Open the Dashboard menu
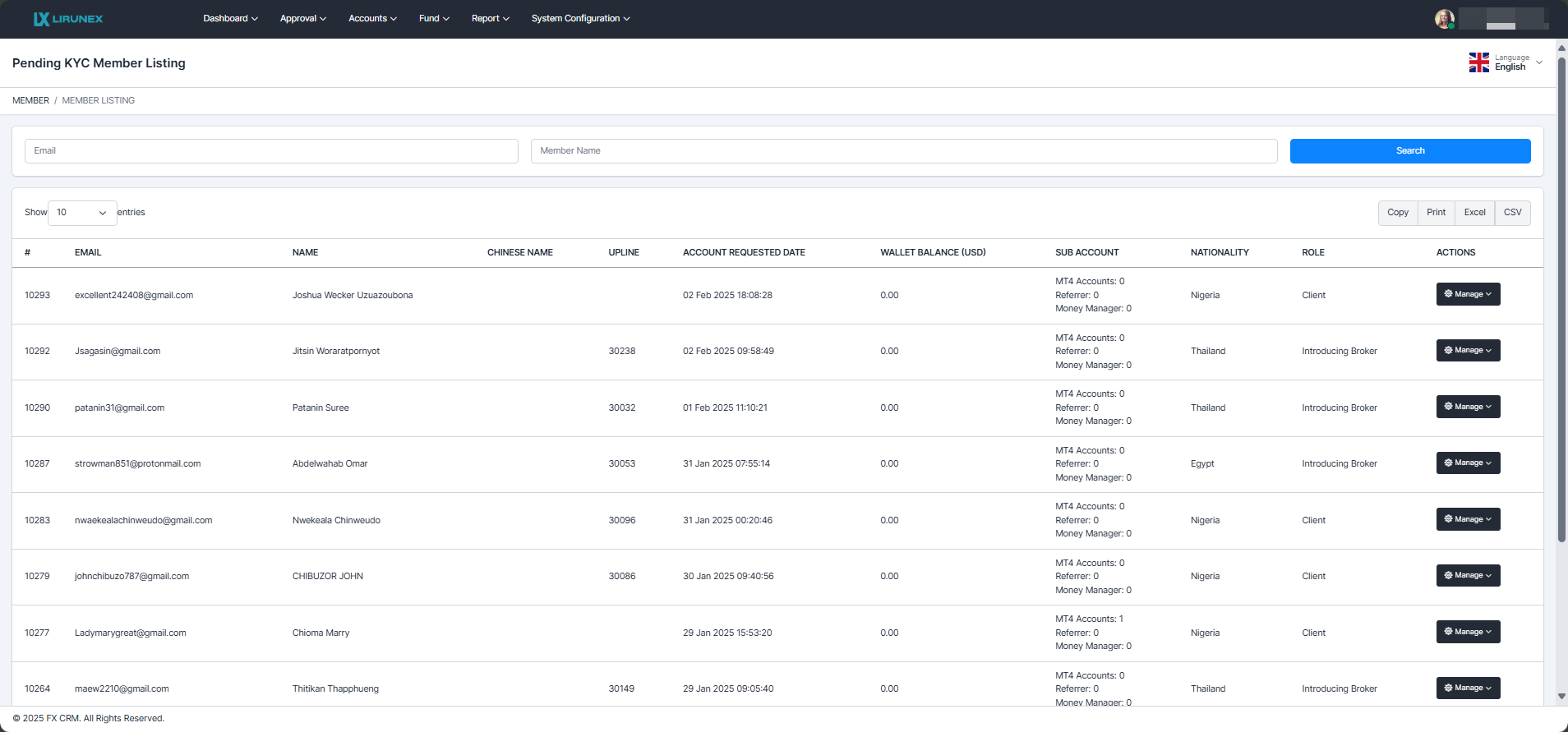This screenshot has height=732, width=1568. click(x=230, y=19)
